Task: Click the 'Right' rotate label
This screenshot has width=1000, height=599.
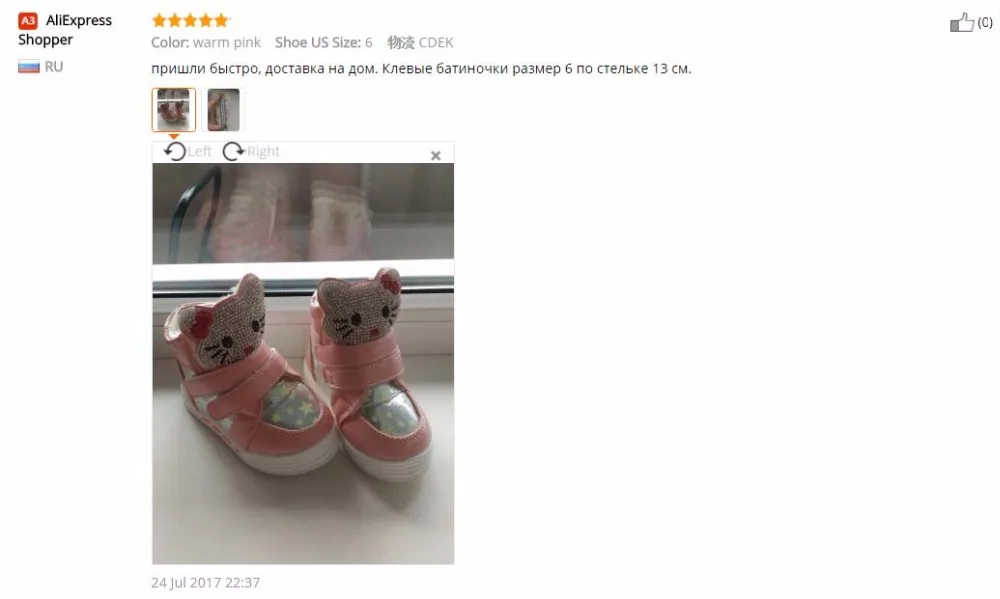Action: coord(263,151)
